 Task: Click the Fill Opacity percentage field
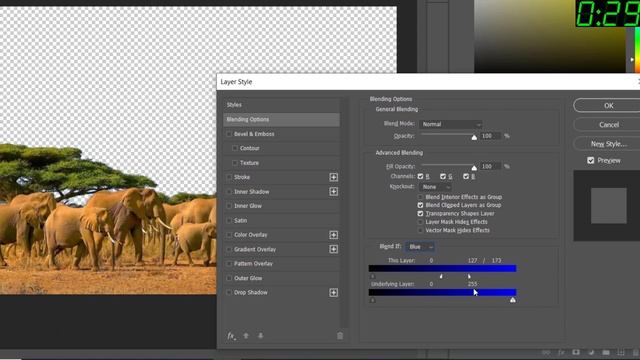tap(490, 166)
